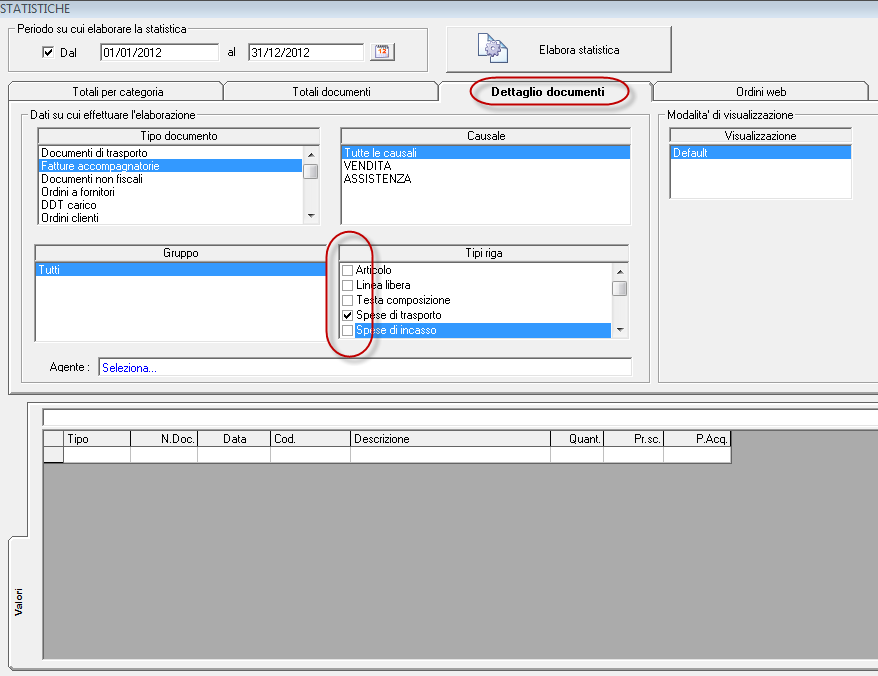Open the vertical Valori side tab
878x676 pixels.
18,602
